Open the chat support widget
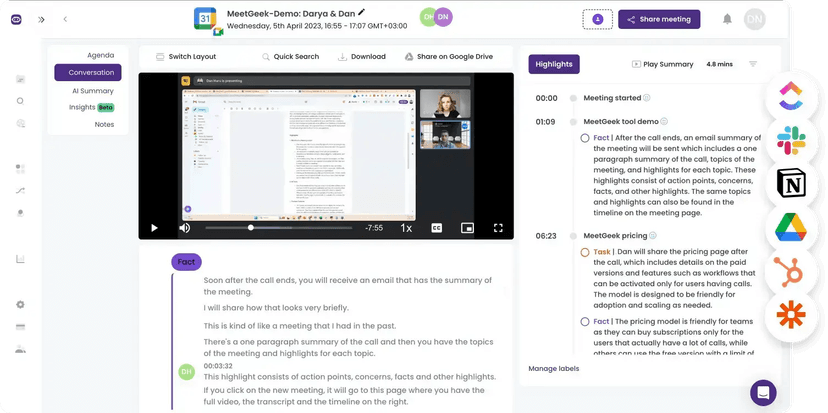The width and height of the screenshot is (828, 413). click(763, 392)
